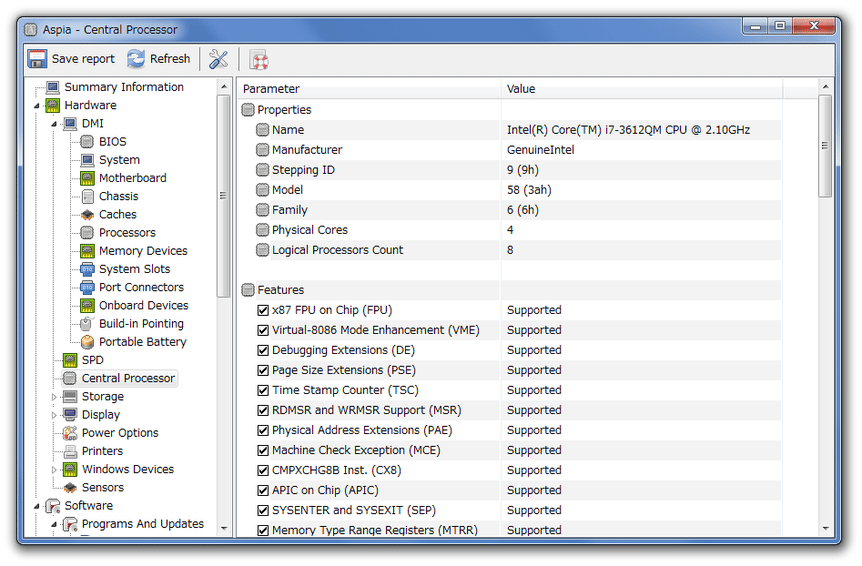
Task: Click the Display monitor icon
Action: 70,414
